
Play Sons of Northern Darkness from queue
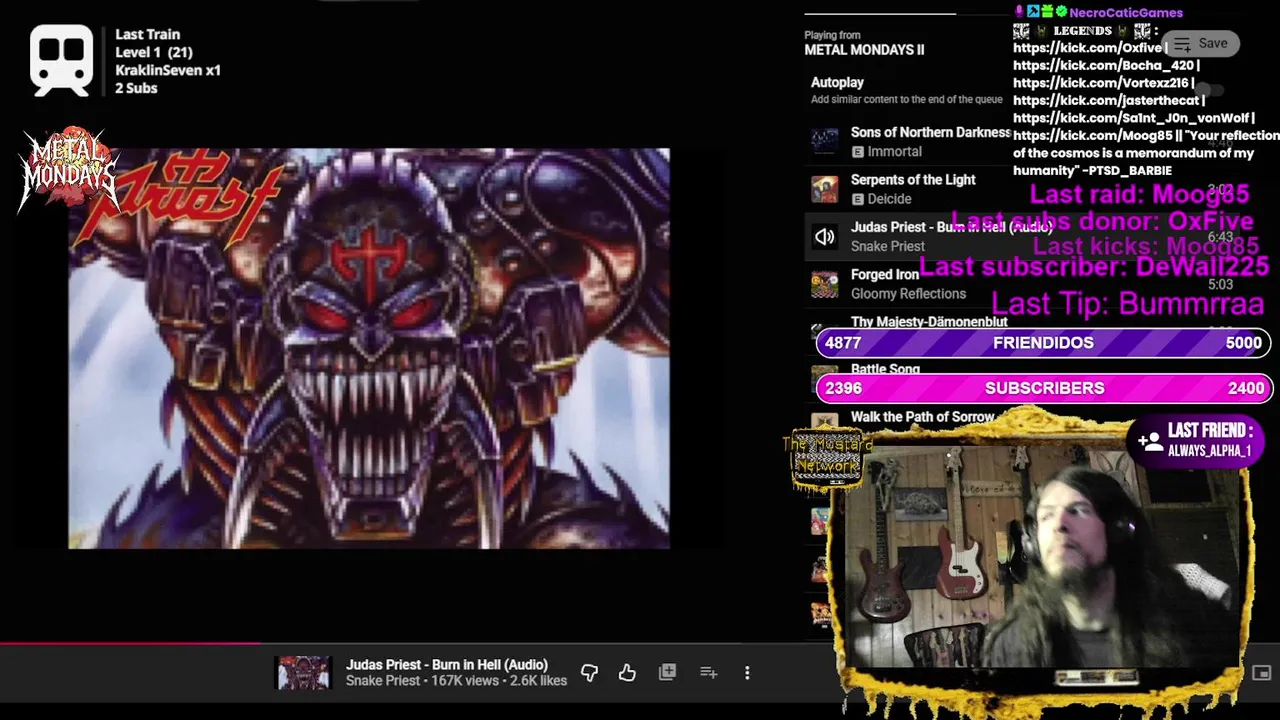click(x=930, y=132)
